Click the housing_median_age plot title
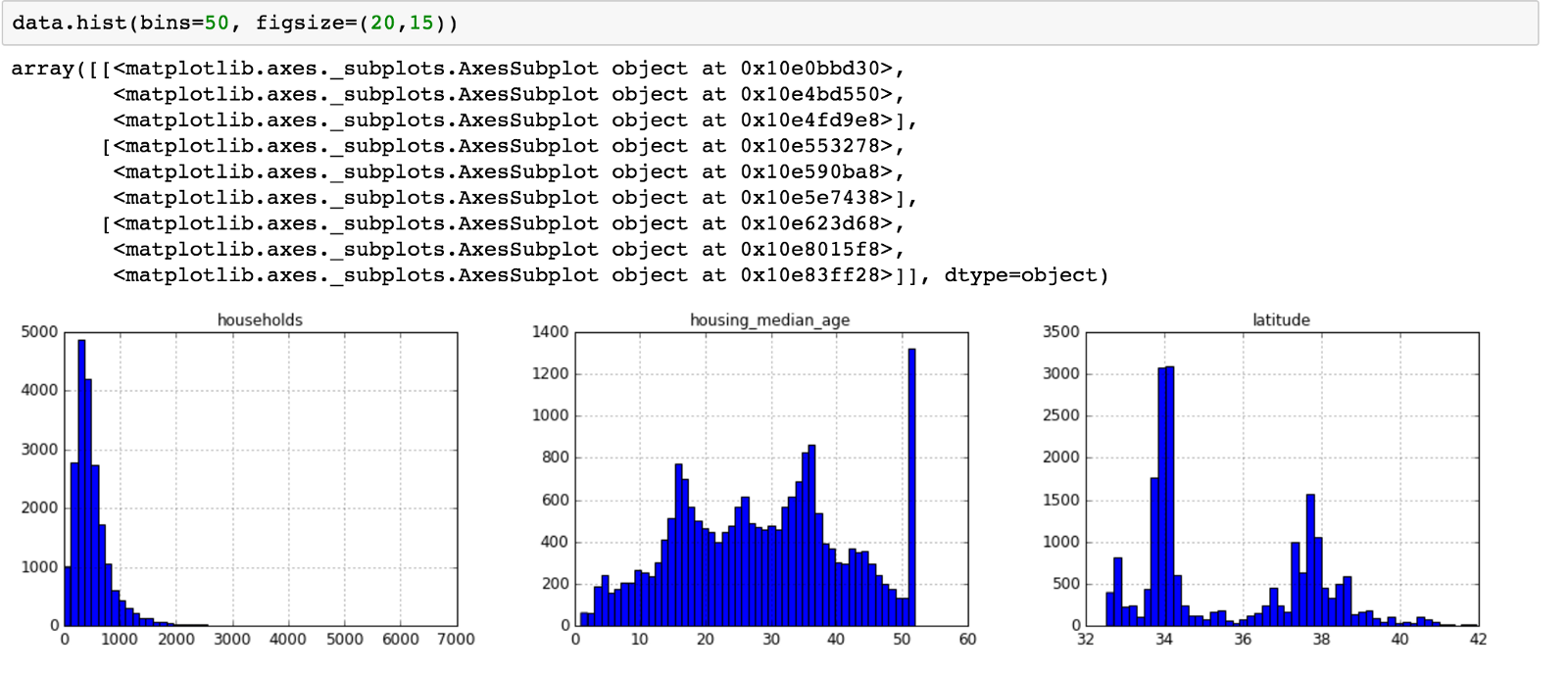This screenshot has height=675, width=1568. click(x=769, y=320)
